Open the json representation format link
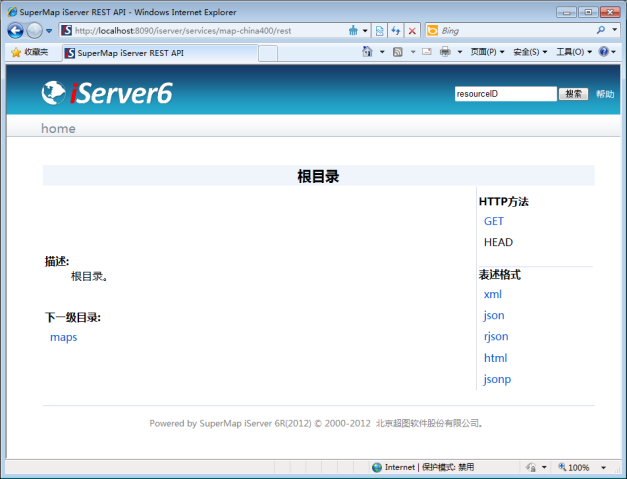 (x=494, y=315)
